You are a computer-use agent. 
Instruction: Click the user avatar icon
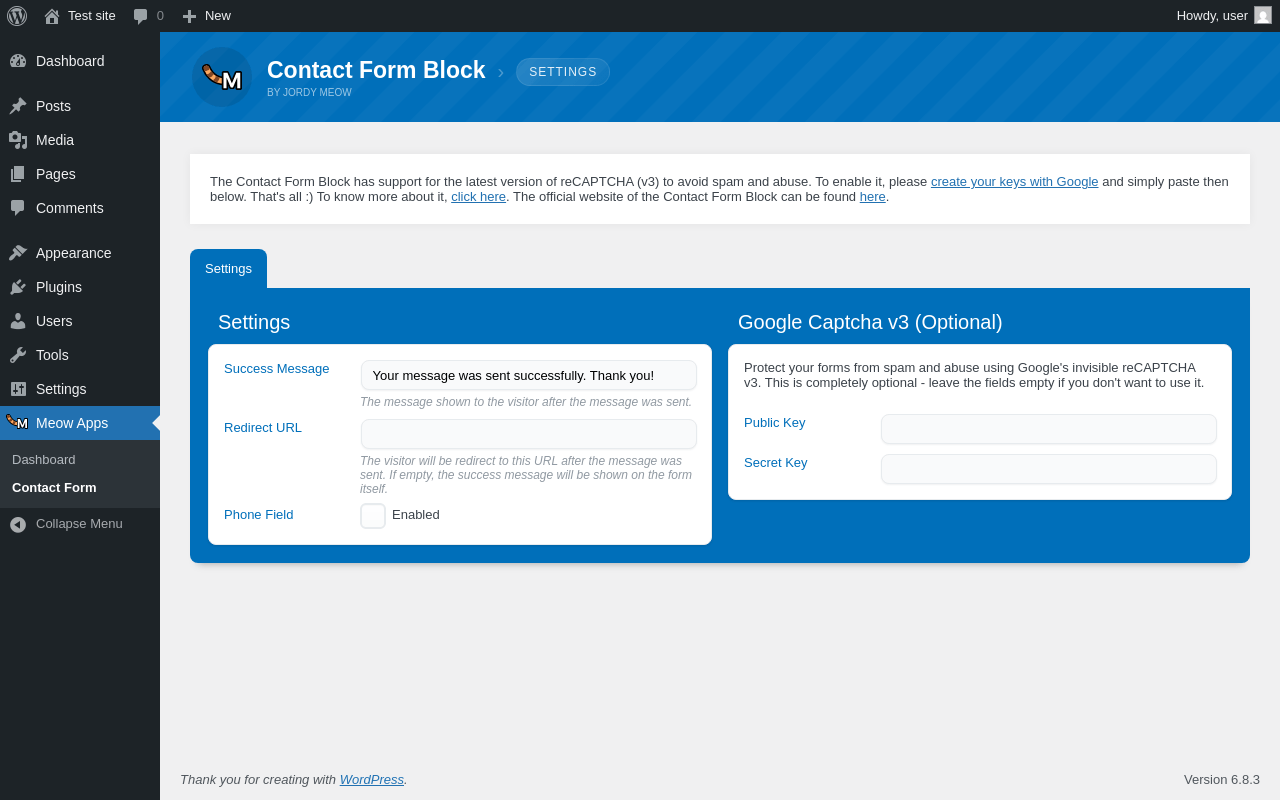tap(1263, 15)
